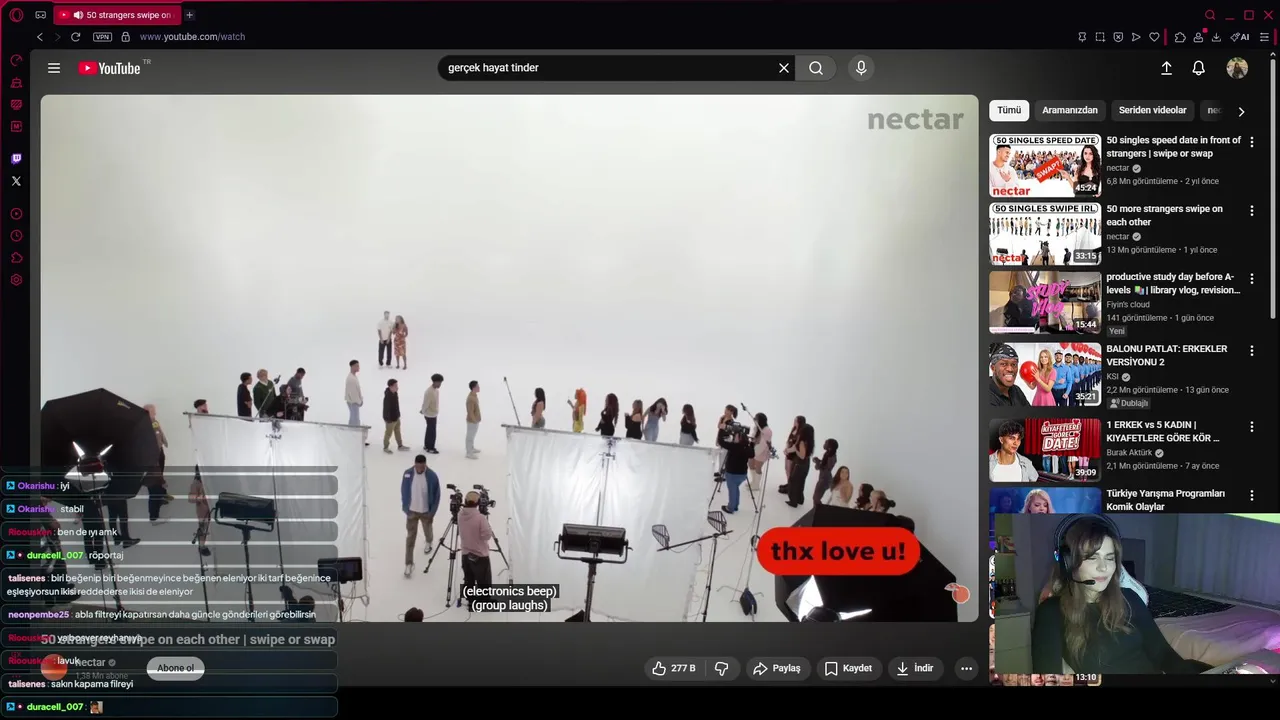Select the 'Aramanızdan' filter chip
The width and height of the screenshot is (1280, 720).
click(1070, 111)
